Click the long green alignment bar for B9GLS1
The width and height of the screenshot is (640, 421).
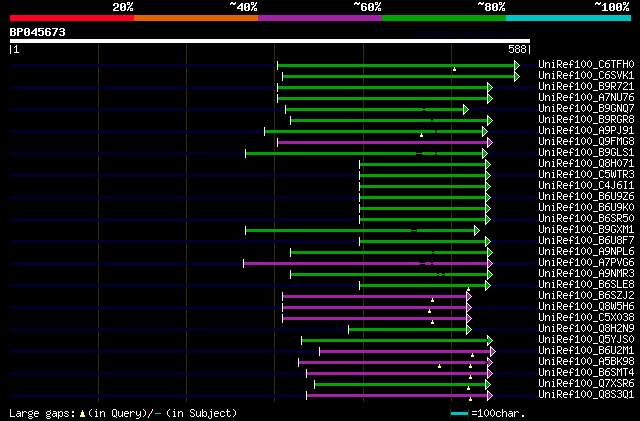366,154
